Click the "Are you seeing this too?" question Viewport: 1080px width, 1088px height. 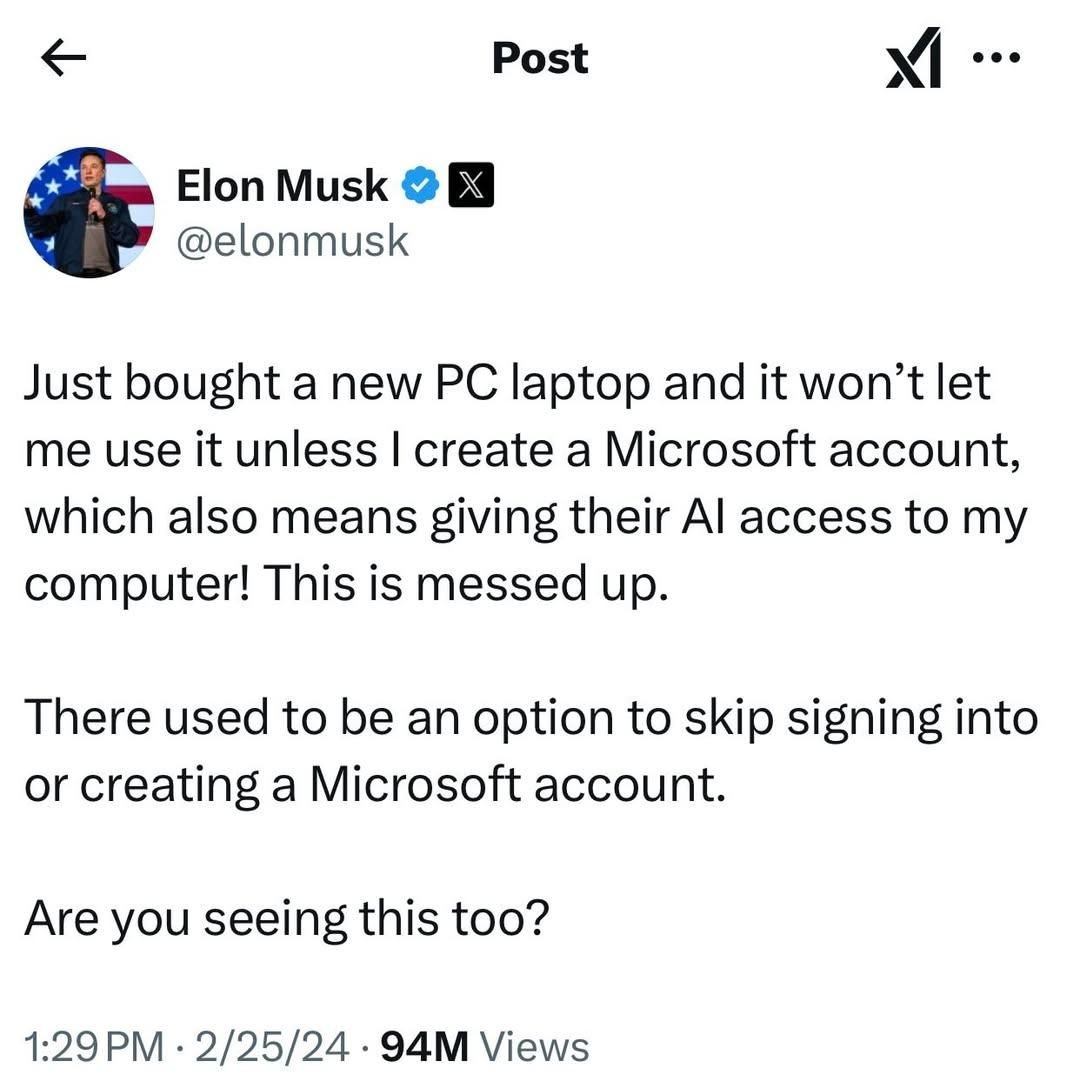[x=286, y=919]
